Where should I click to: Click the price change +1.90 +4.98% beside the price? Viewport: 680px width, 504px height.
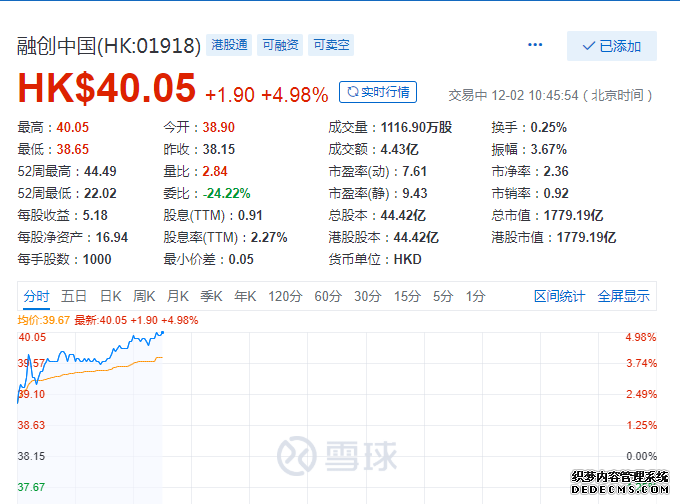point(266,95)
